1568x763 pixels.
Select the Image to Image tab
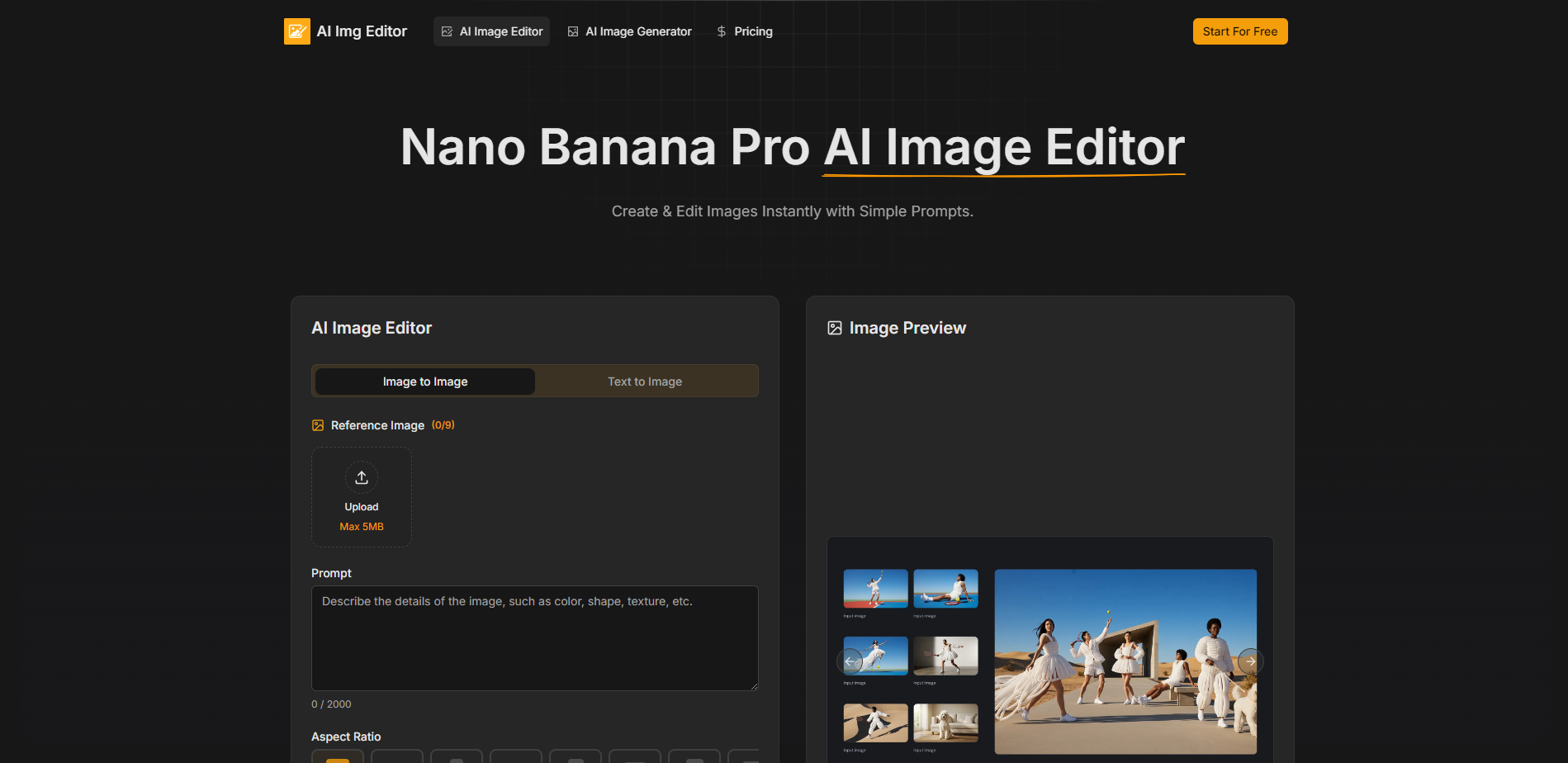[425, 381]
